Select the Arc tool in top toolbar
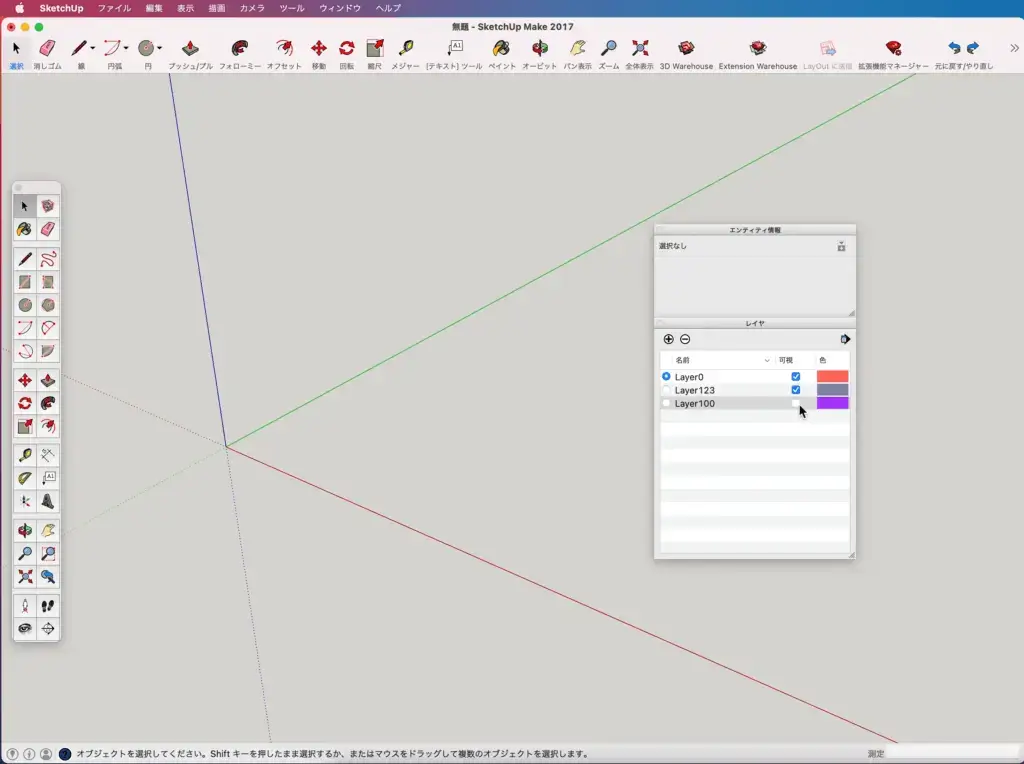The width and height of the screenshot is (1024, 764). pyautogui.click(x=112, y=48)
